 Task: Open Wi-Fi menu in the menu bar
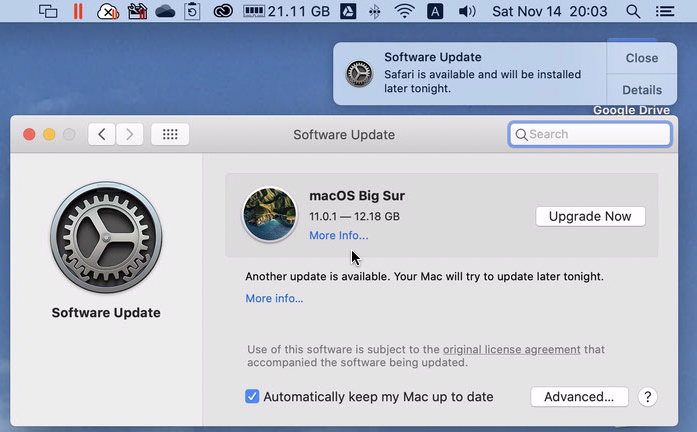click(404, 12)
